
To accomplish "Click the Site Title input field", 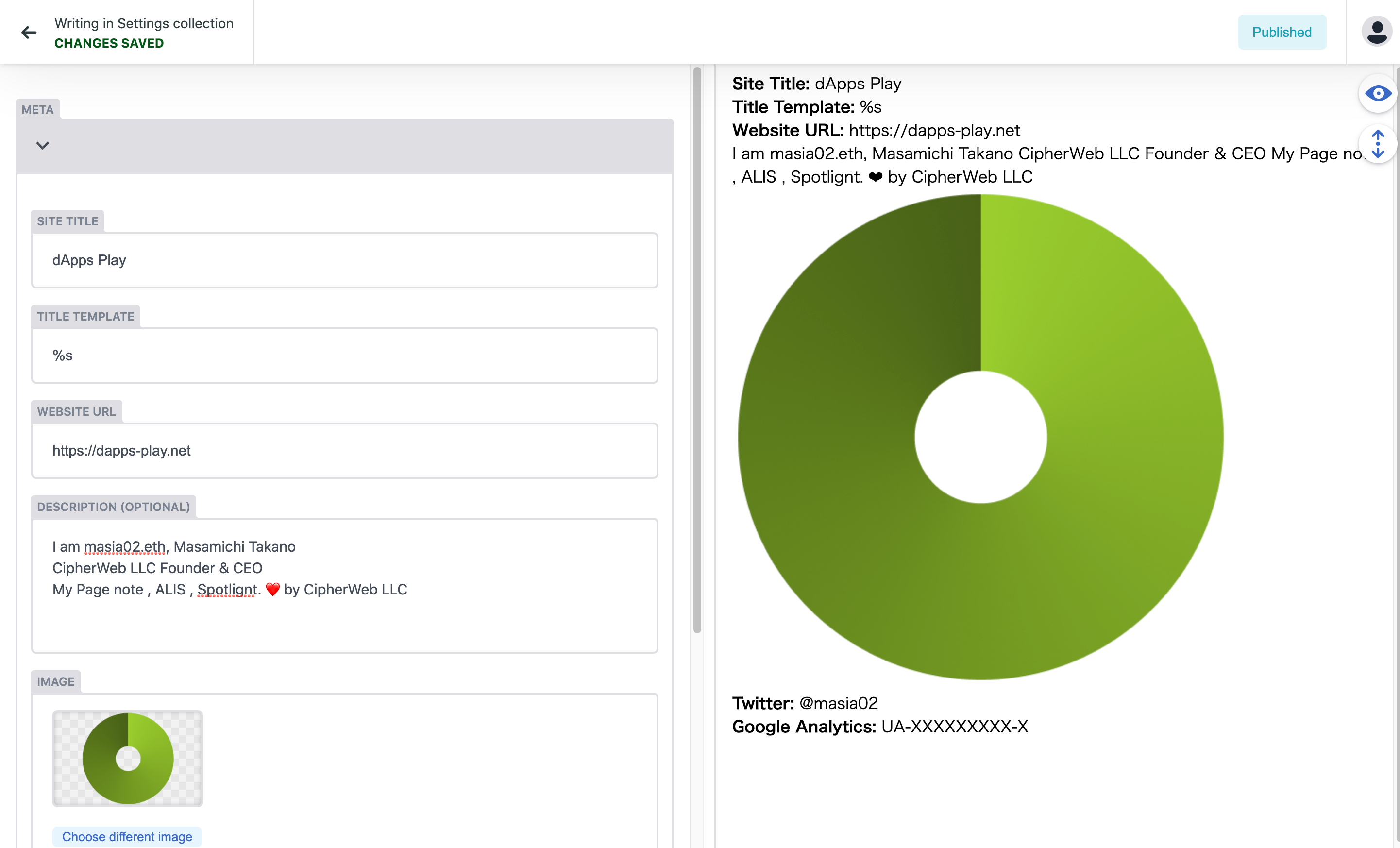I will (344, 260).
